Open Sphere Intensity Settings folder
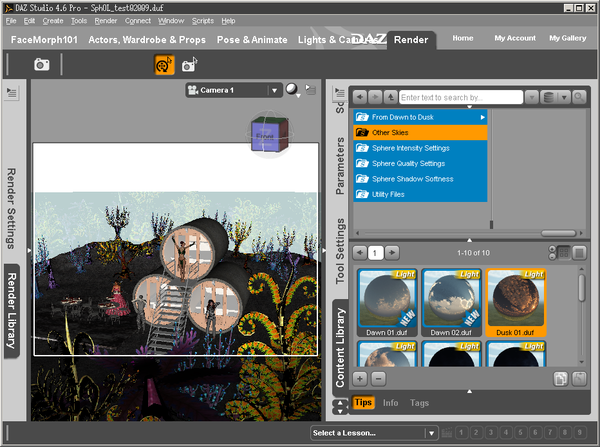This screenshot has height=447, width=600. point(420,148)
